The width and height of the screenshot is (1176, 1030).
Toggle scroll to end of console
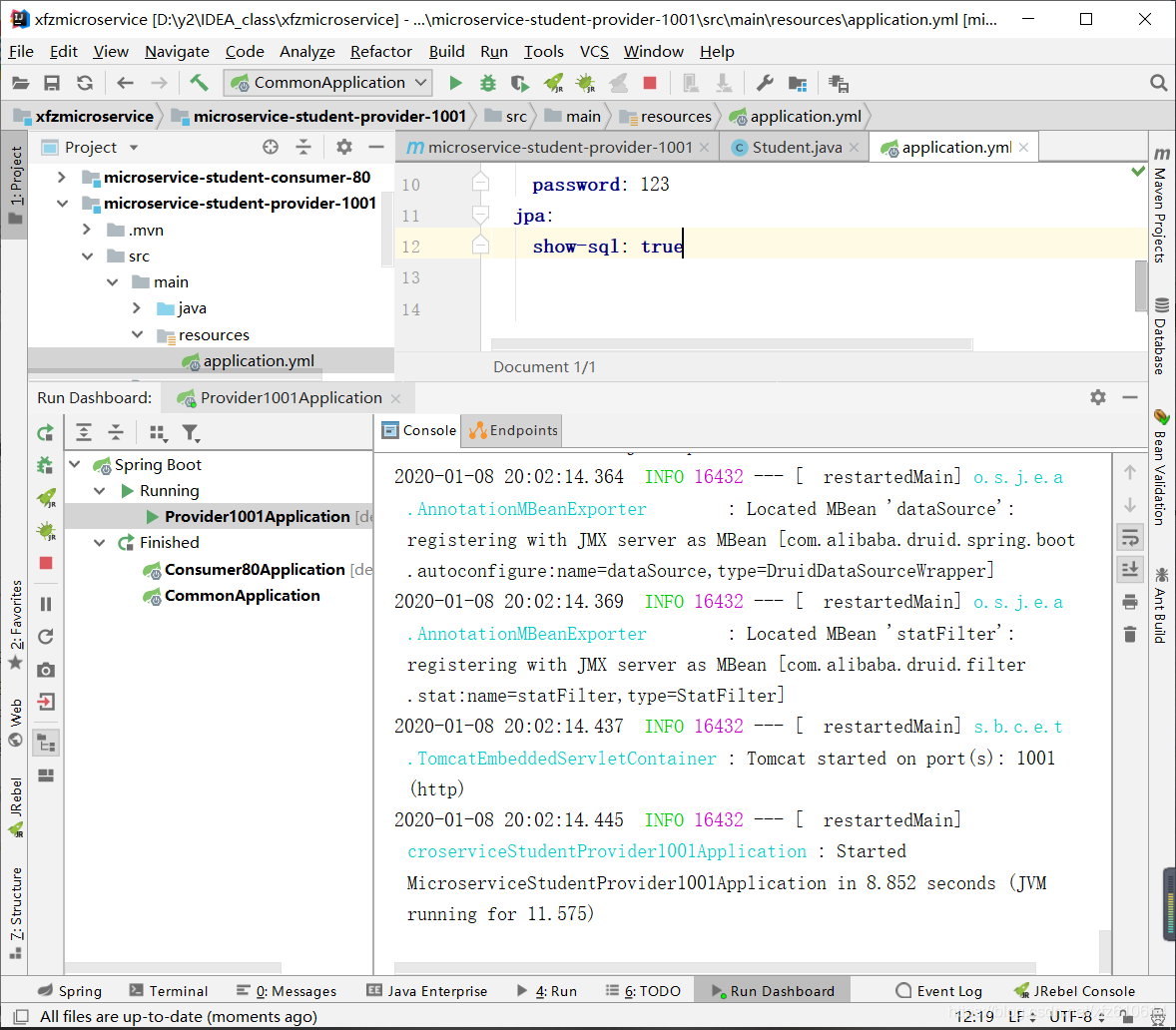pyautogui.click(x=1130, y=569)
